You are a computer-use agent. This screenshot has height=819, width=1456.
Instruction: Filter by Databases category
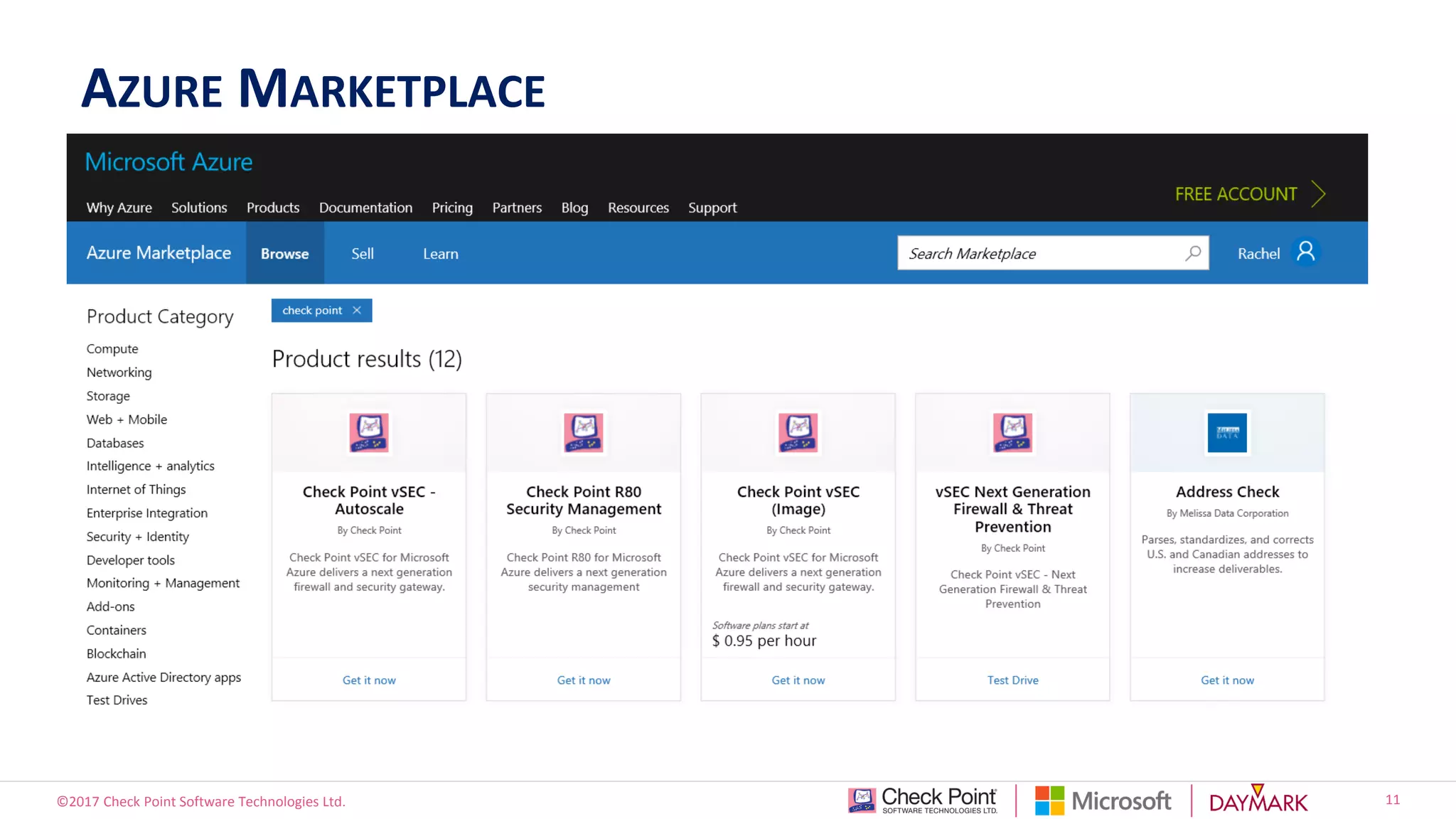click(x=115, y=442)
